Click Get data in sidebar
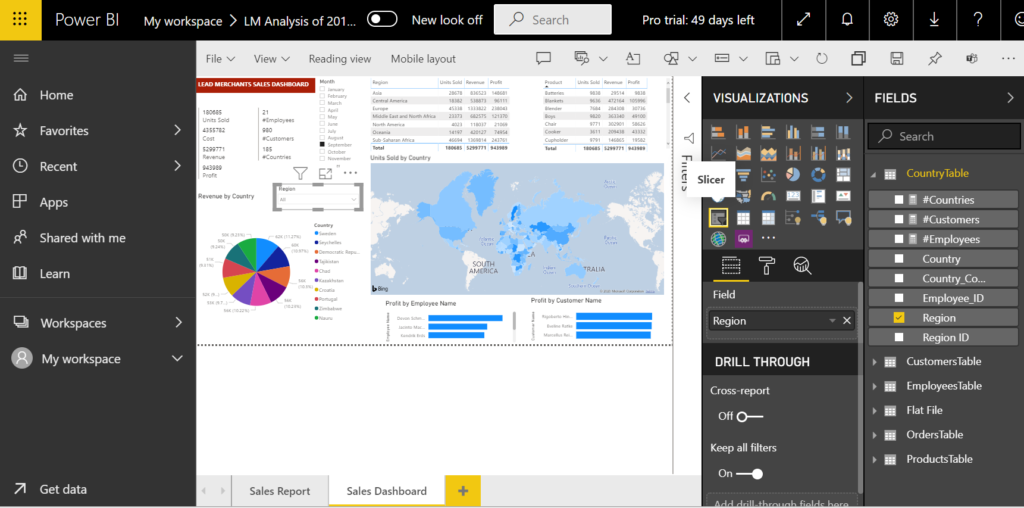 tap(63, 489)
